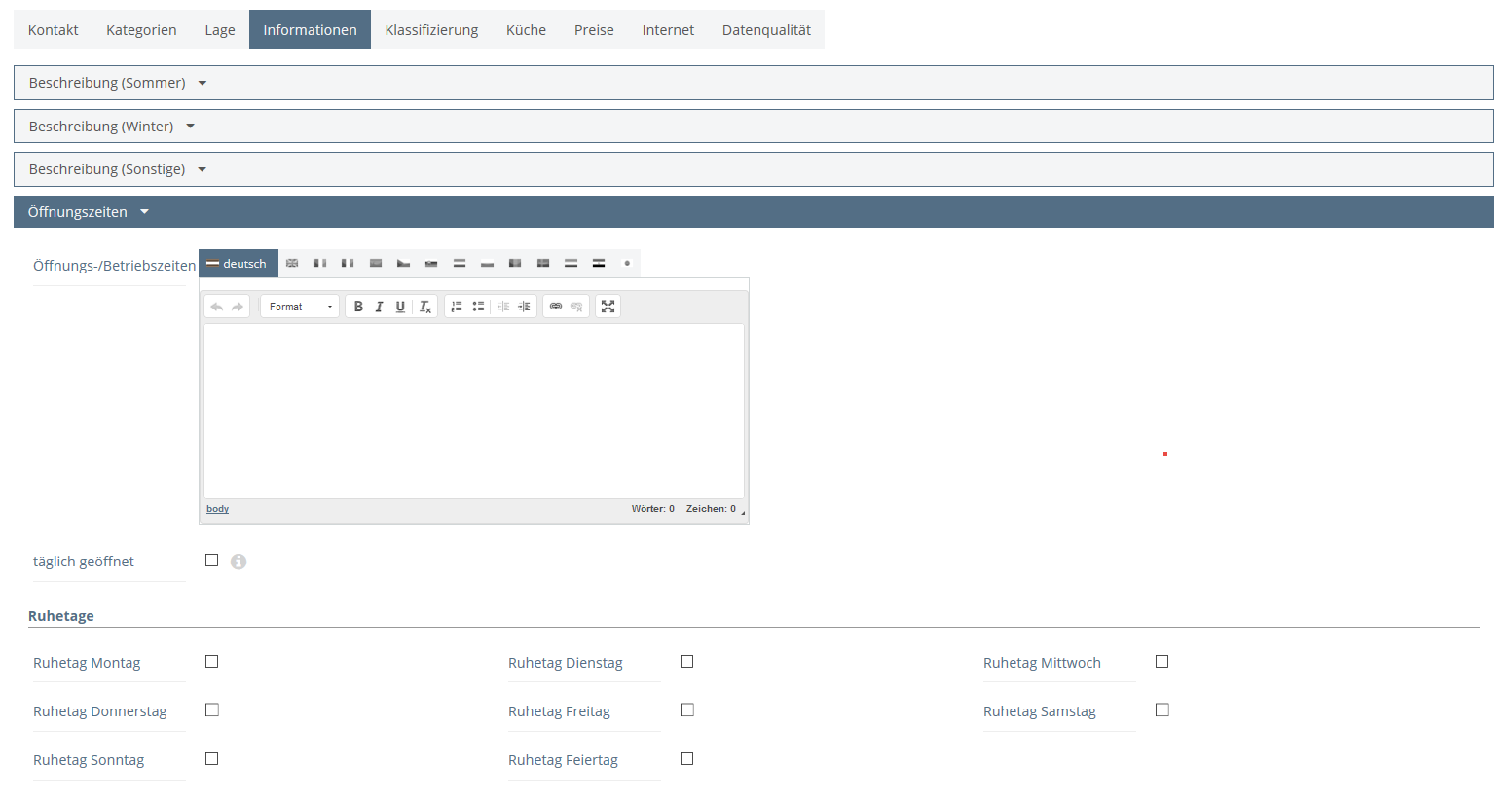Viewport: 1512px width, 800px height.
Task: Check Ruhetag Dienstag
Action: [x=686, y=662]
